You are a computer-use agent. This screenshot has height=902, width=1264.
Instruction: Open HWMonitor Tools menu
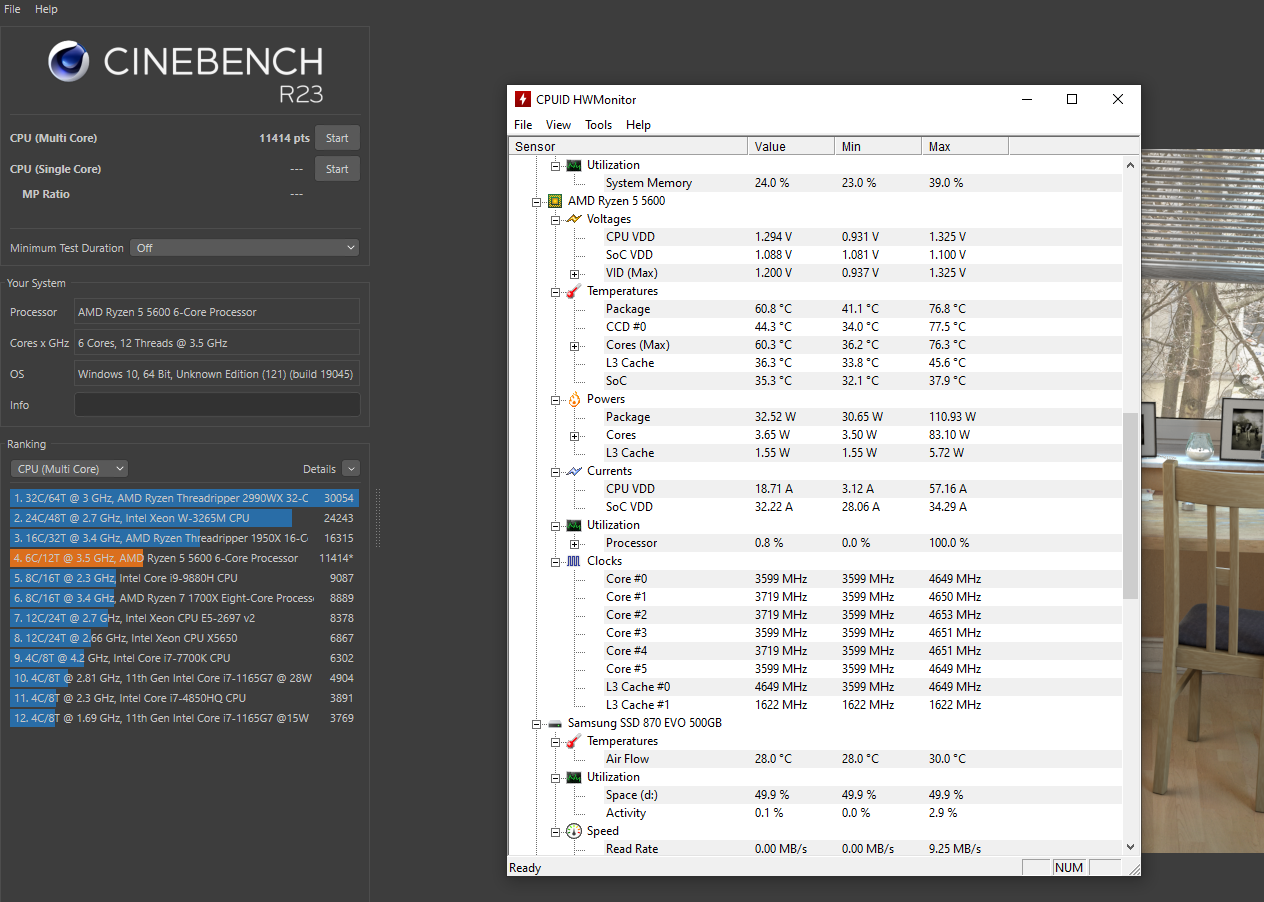click(x=598, y=125)
